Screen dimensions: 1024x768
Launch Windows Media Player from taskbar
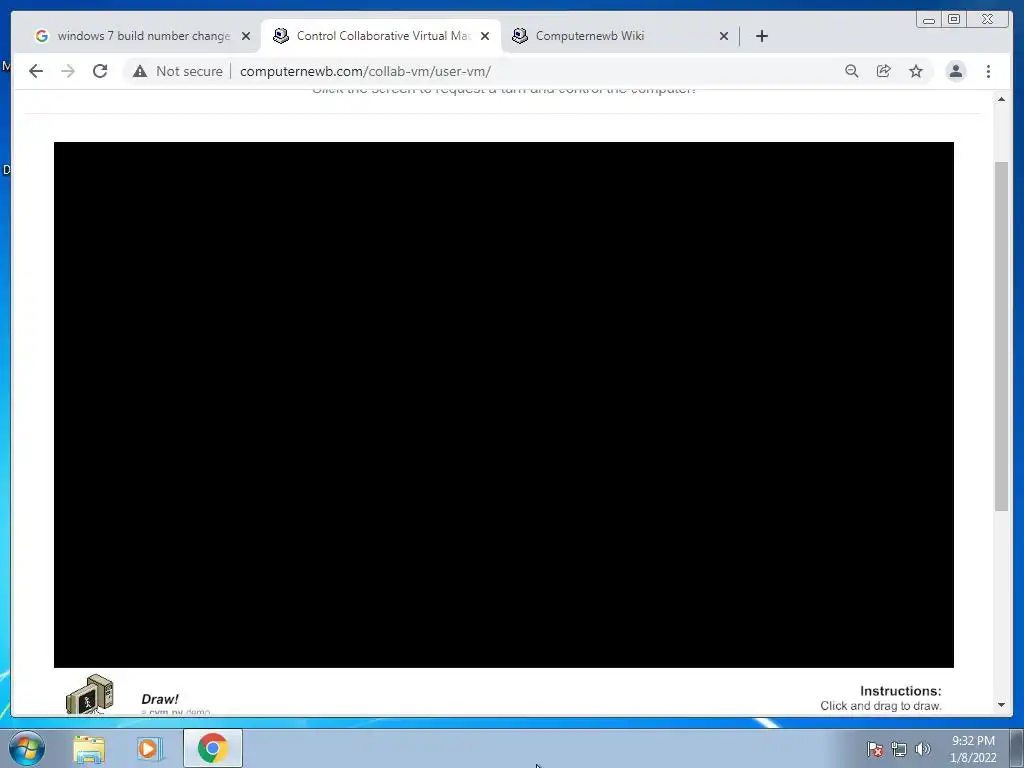[150, 749]
